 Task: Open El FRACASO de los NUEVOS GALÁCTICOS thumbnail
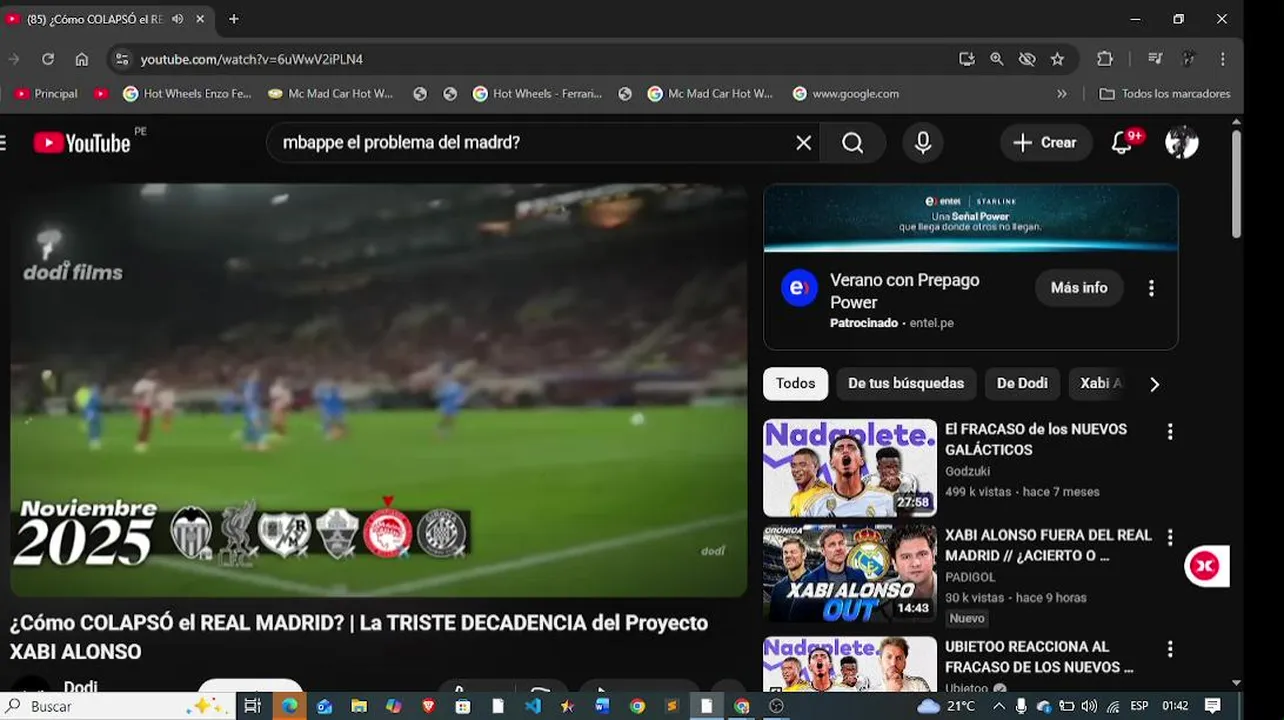click(x=850, y=467)
